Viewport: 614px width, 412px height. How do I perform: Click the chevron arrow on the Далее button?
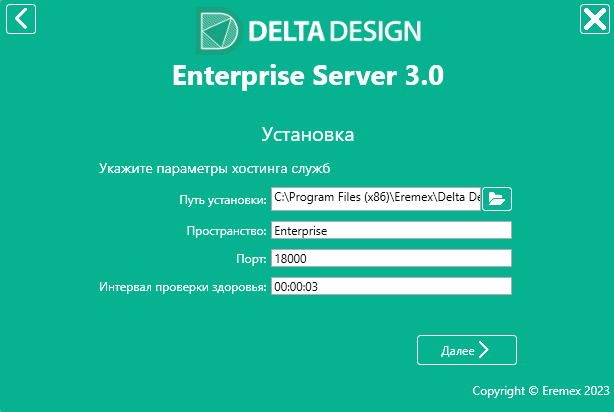(x=484, y=350)
